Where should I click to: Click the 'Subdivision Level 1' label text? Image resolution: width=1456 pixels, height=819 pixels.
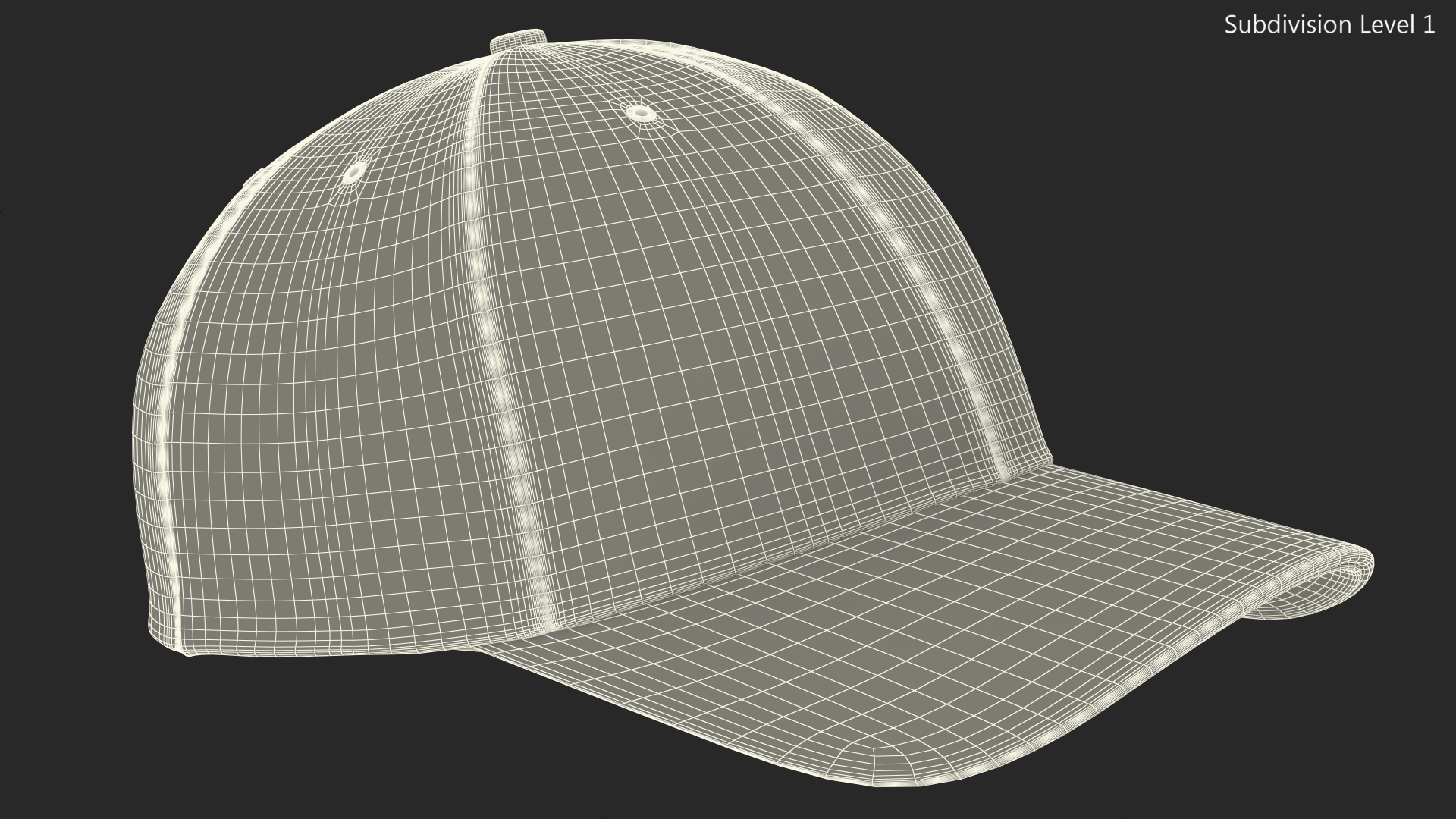coord(1329,25)
